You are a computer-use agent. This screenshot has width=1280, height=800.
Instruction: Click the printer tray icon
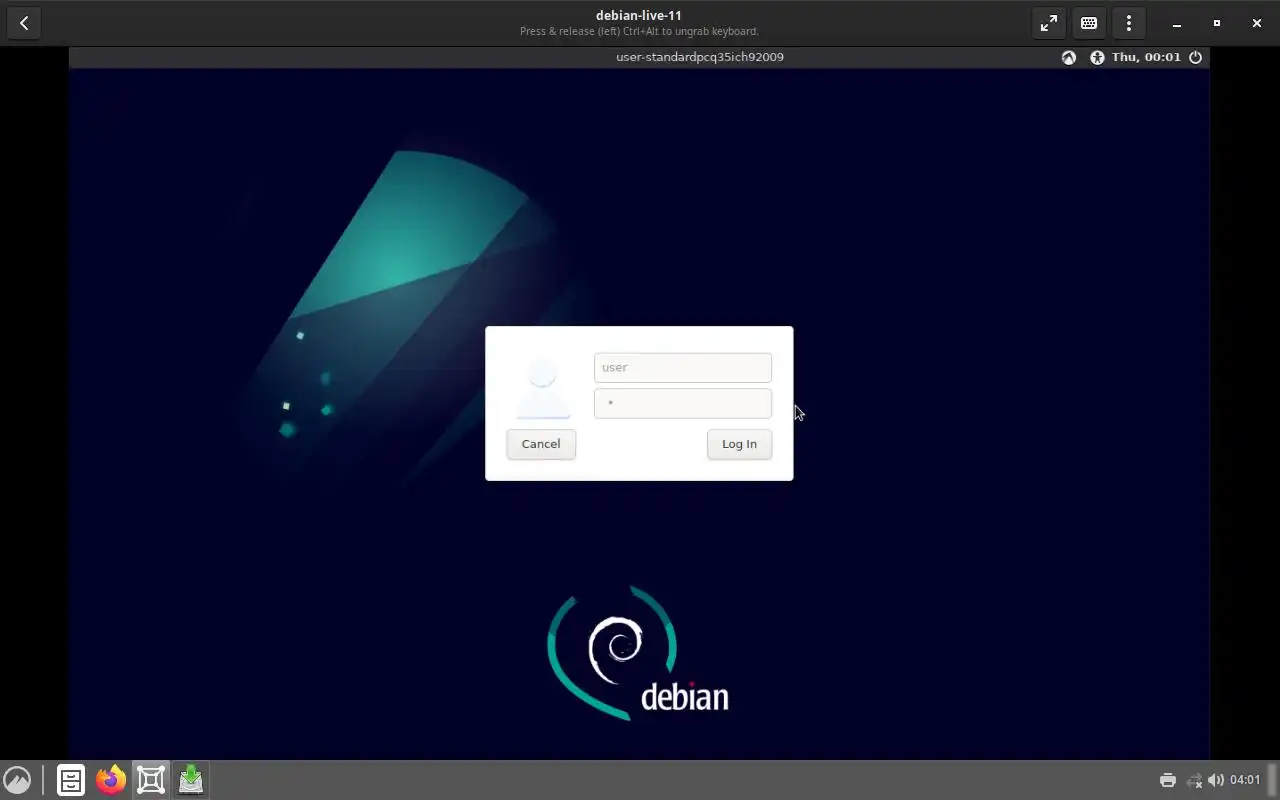tap(1168, 780)
